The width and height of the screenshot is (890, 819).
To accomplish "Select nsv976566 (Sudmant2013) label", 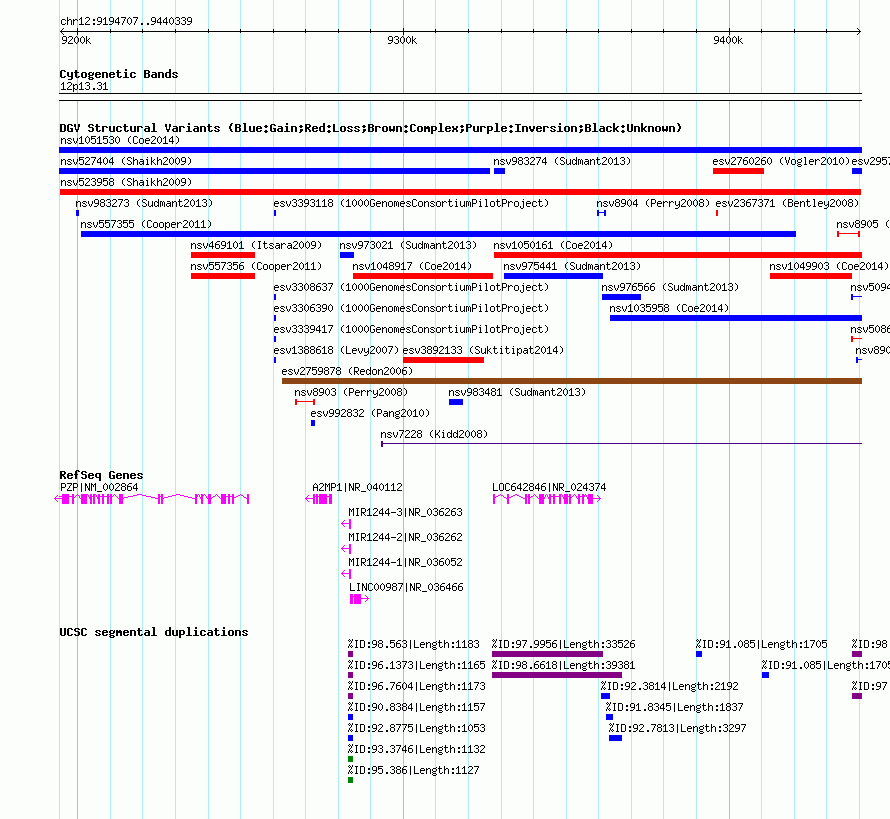I will pyautogui.click(x=670, y=287).
